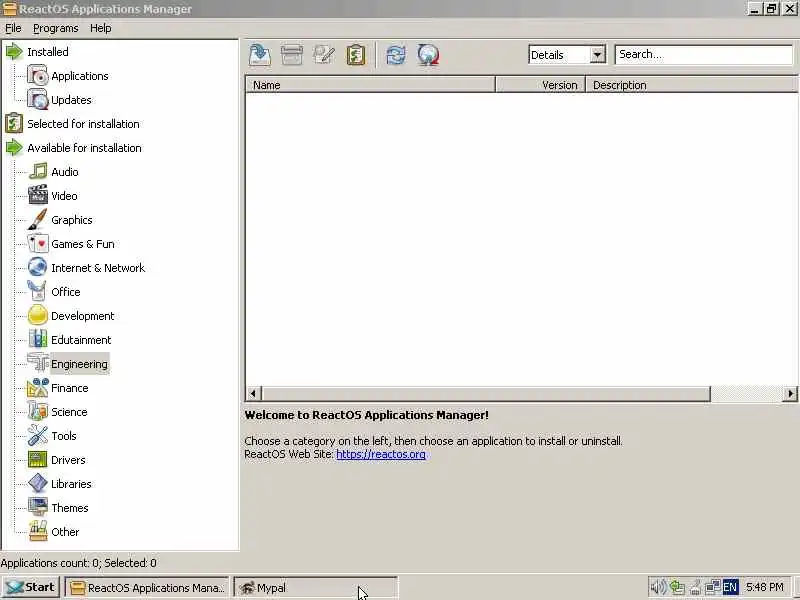Open the Programs menu
Viewport: 800px width, 600px height.
[x=56, y=28]
